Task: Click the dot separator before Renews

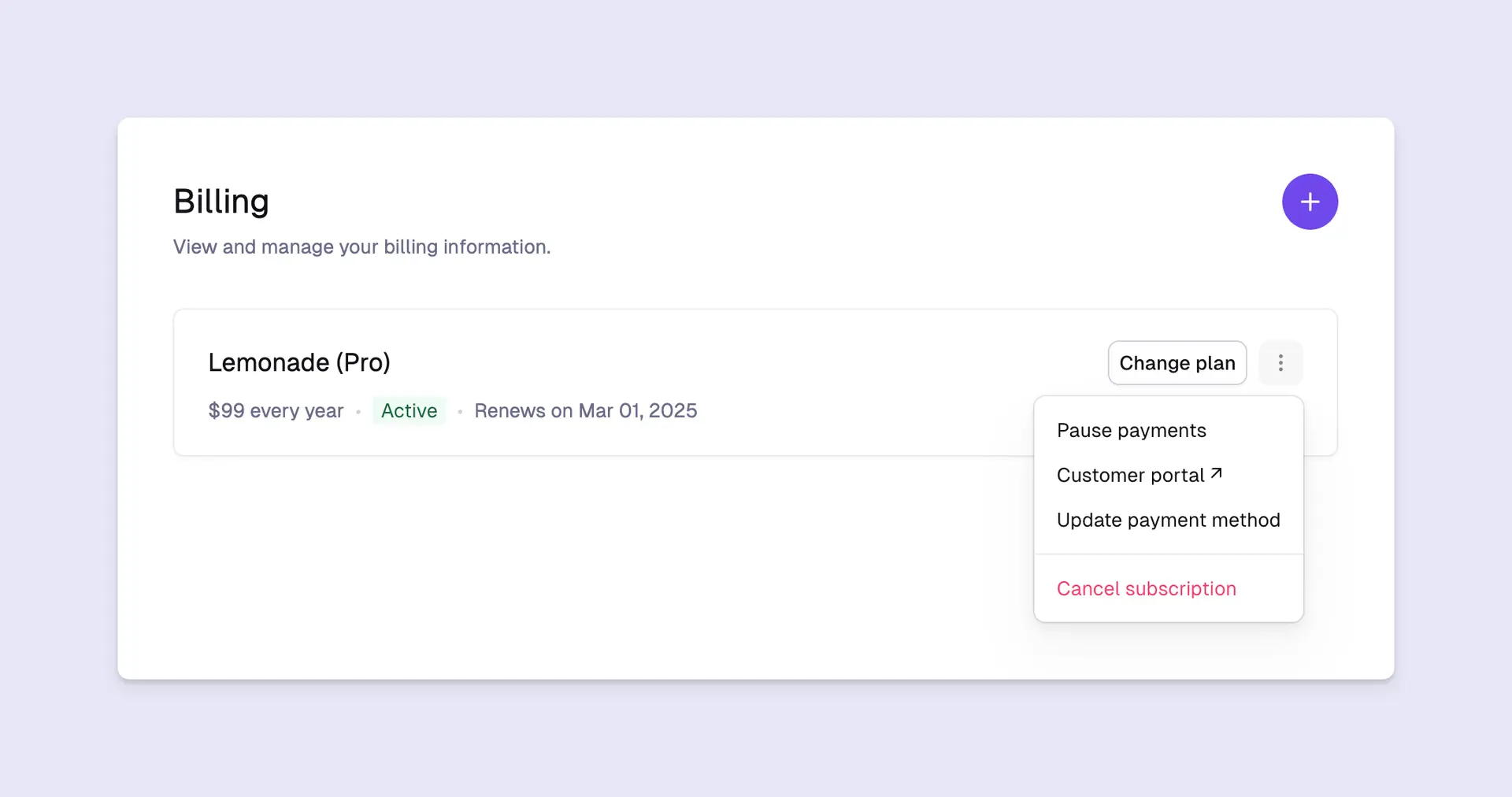Action: [x=460, y=411]
